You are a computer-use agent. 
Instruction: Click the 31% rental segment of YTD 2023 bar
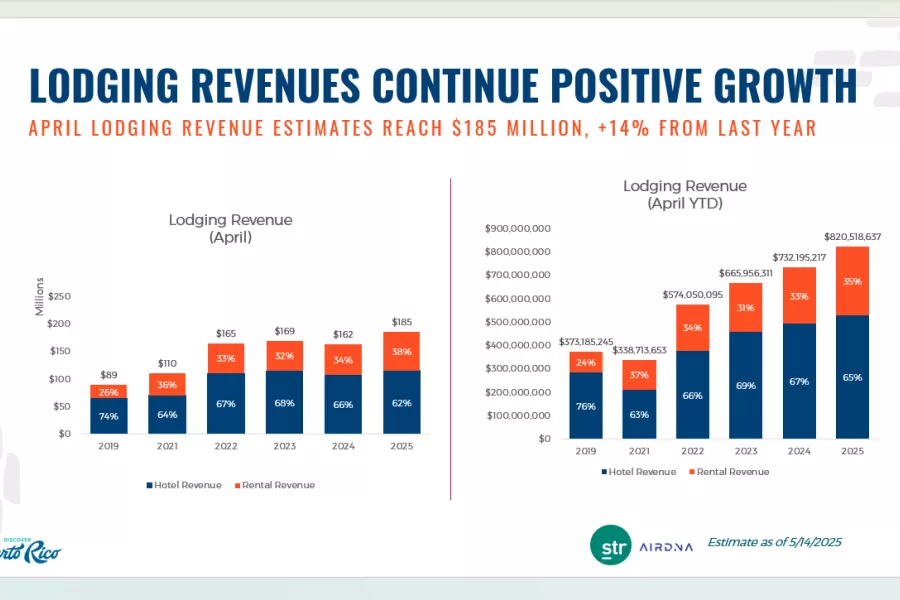(746, 308)
